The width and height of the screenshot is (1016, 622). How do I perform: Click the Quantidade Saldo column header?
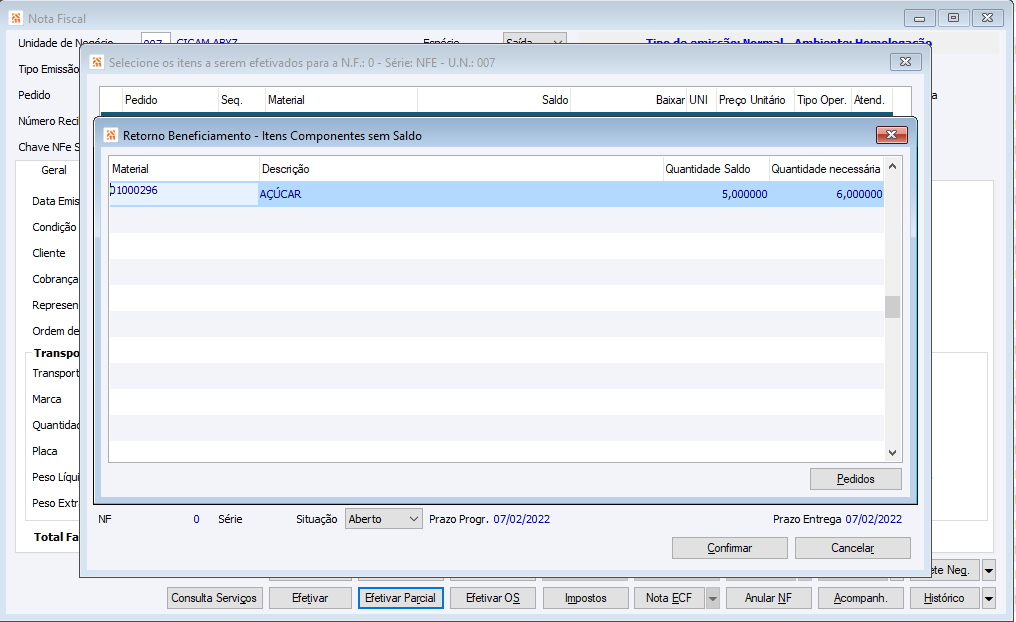[x=716, y=169]
